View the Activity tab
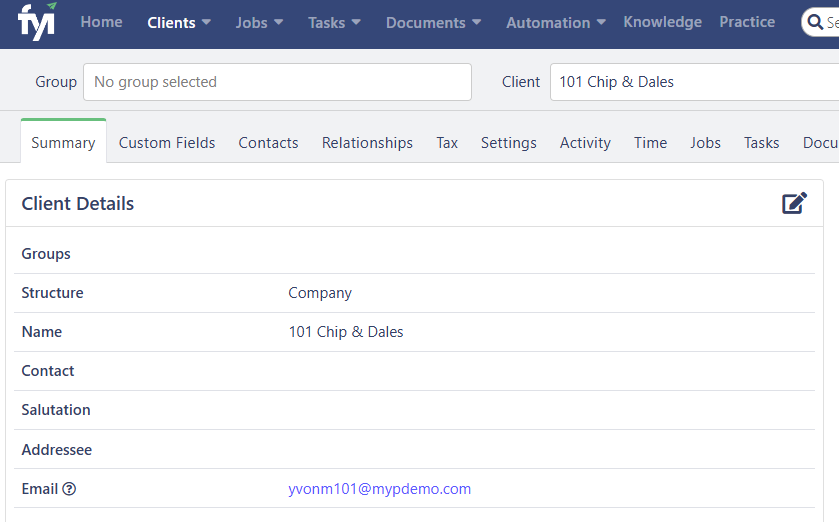839x522 pixels. point(585,143)
